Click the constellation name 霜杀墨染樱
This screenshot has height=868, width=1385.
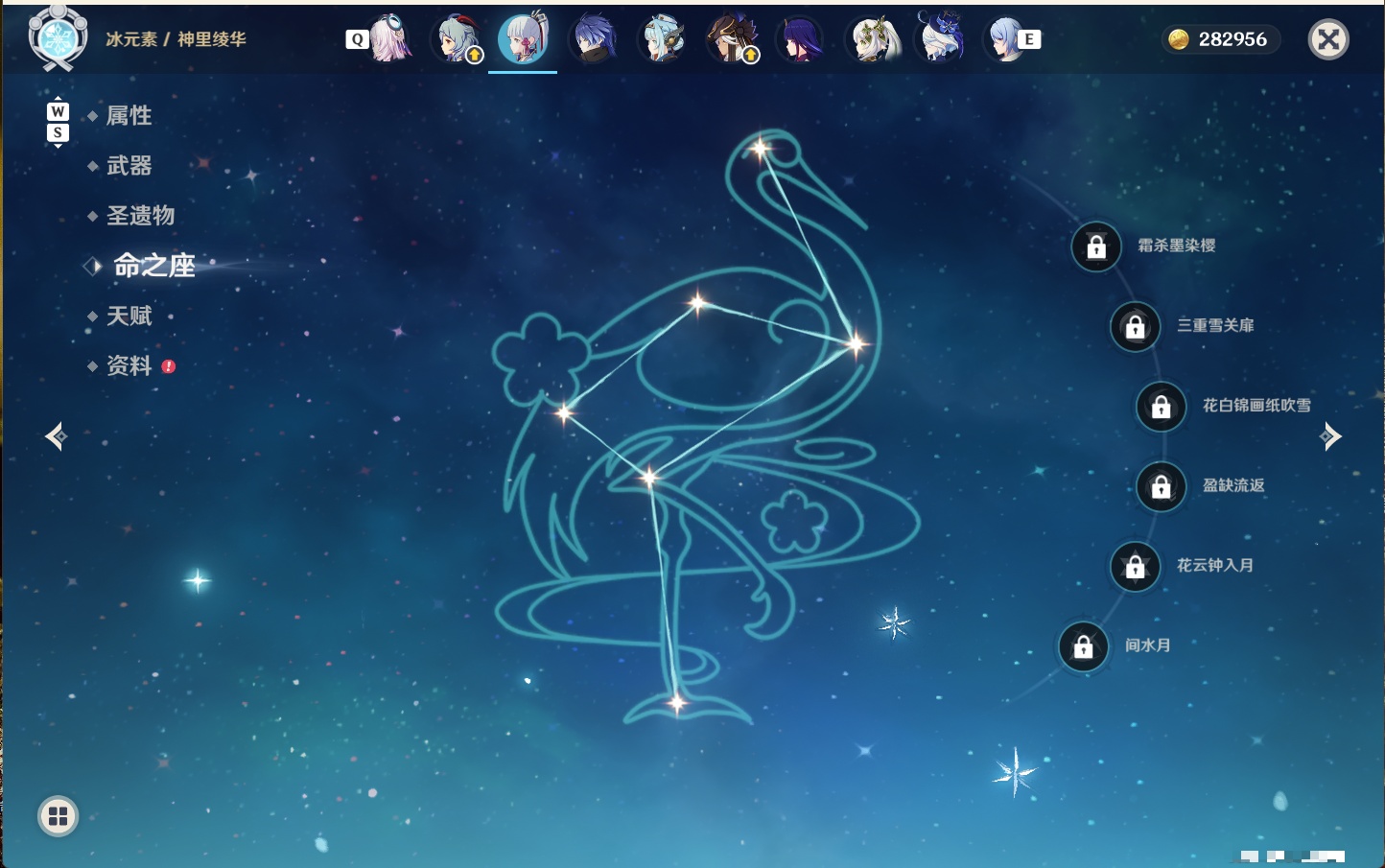1177,246
